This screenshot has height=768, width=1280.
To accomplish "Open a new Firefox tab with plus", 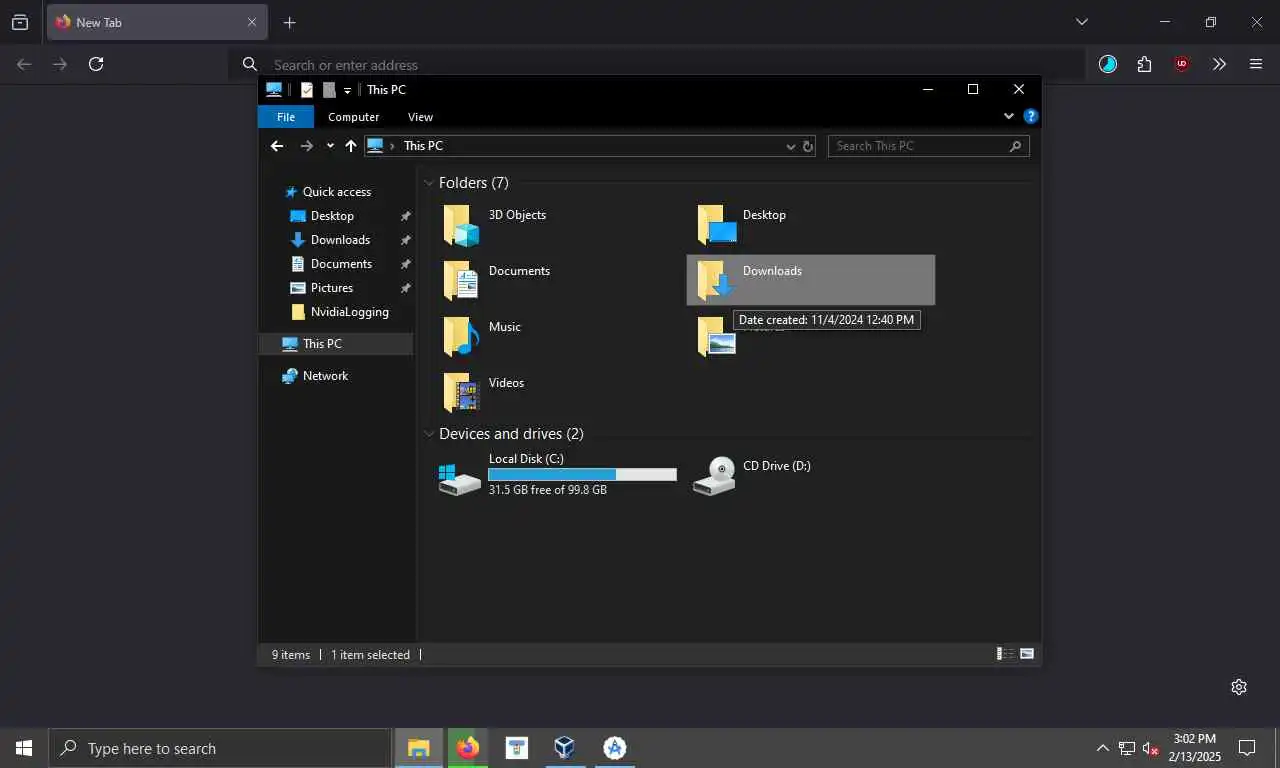I will (289, 22).
